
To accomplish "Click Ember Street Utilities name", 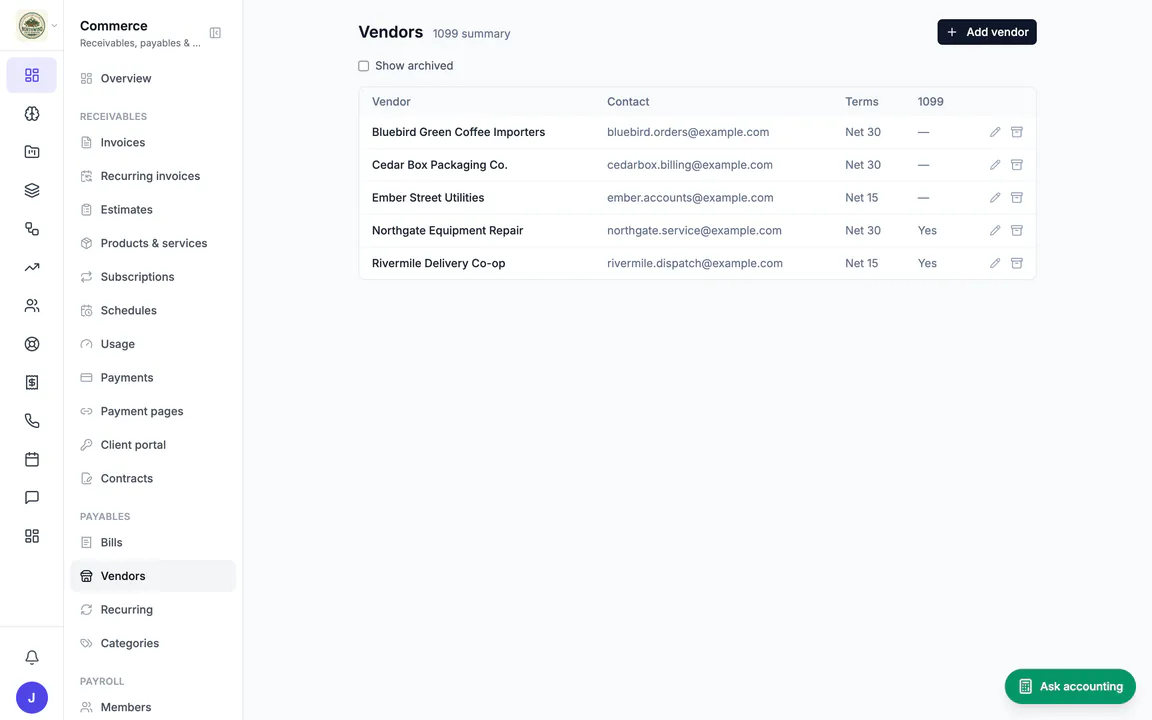I will click(x=428, y=198).
